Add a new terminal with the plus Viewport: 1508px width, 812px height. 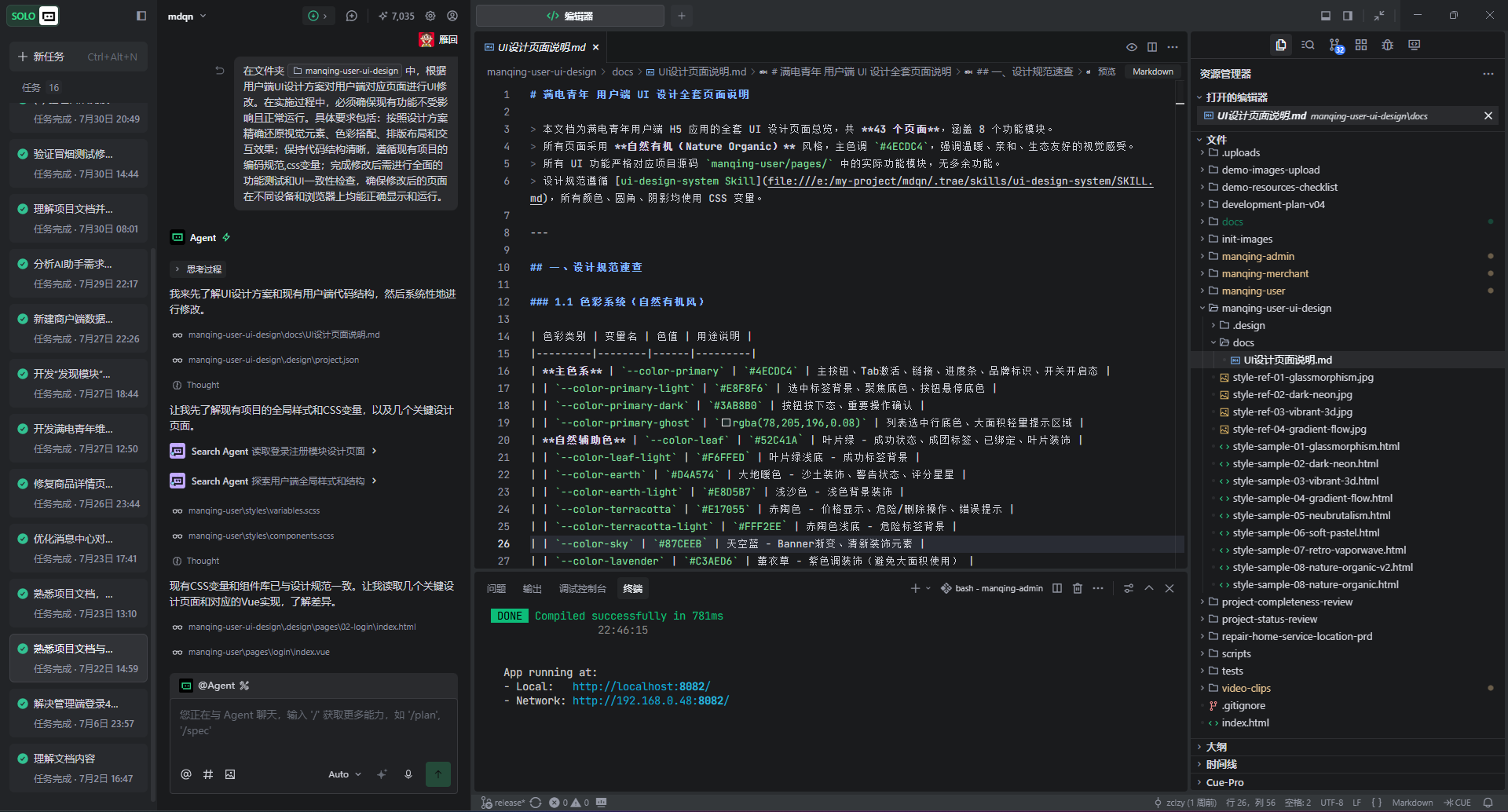point(915,588)
